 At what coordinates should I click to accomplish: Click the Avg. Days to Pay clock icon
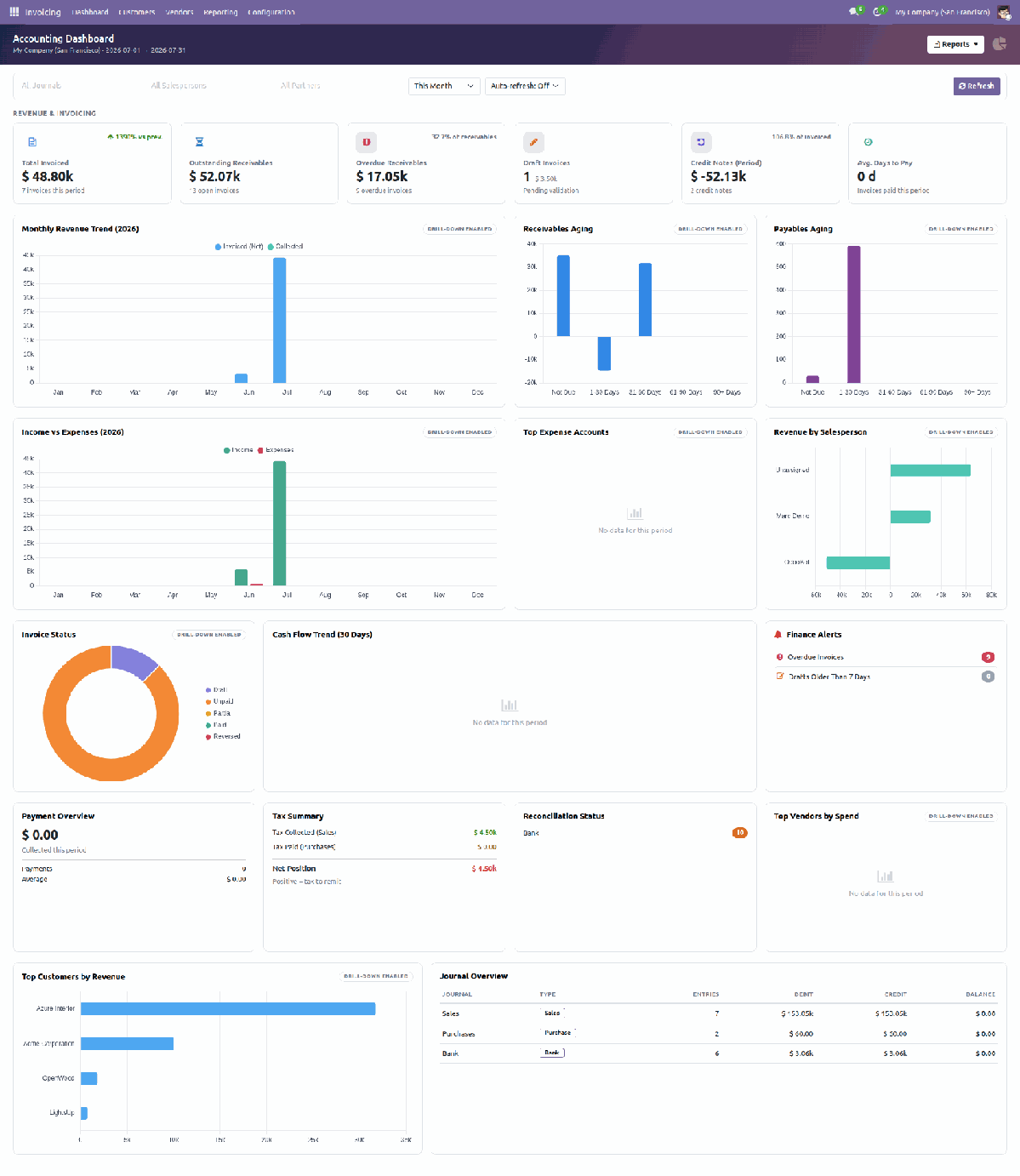[x=868, y=142]
